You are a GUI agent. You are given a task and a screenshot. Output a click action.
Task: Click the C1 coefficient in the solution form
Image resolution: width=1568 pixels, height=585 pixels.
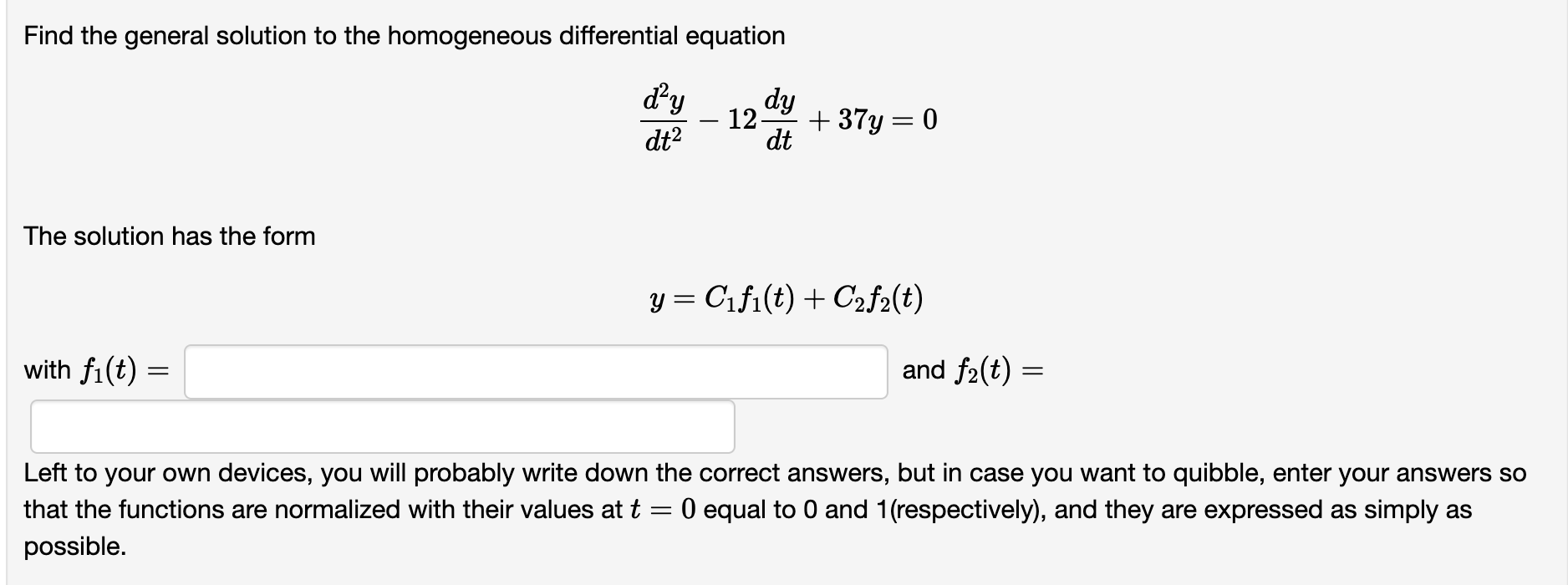click(x=721, y=299)
